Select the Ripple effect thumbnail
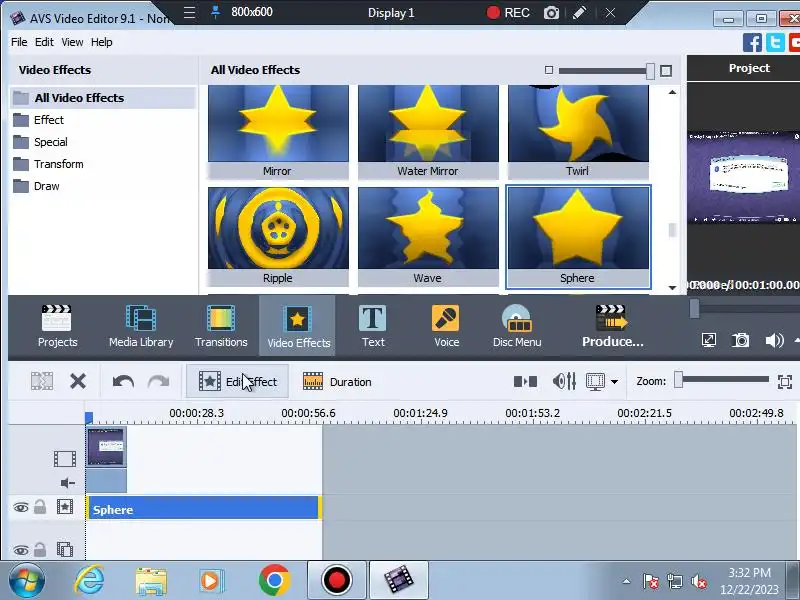 point(278,237)
